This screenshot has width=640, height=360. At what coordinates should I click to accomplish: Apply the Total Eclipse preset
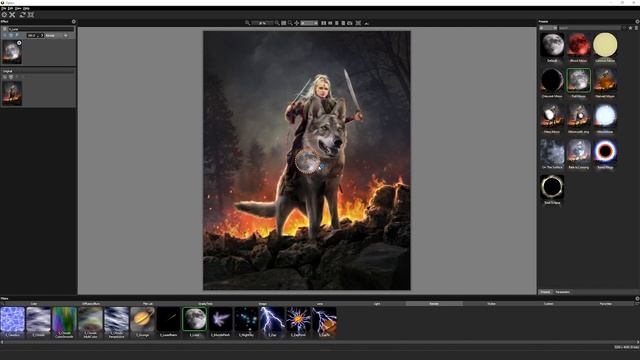(552, 189)
